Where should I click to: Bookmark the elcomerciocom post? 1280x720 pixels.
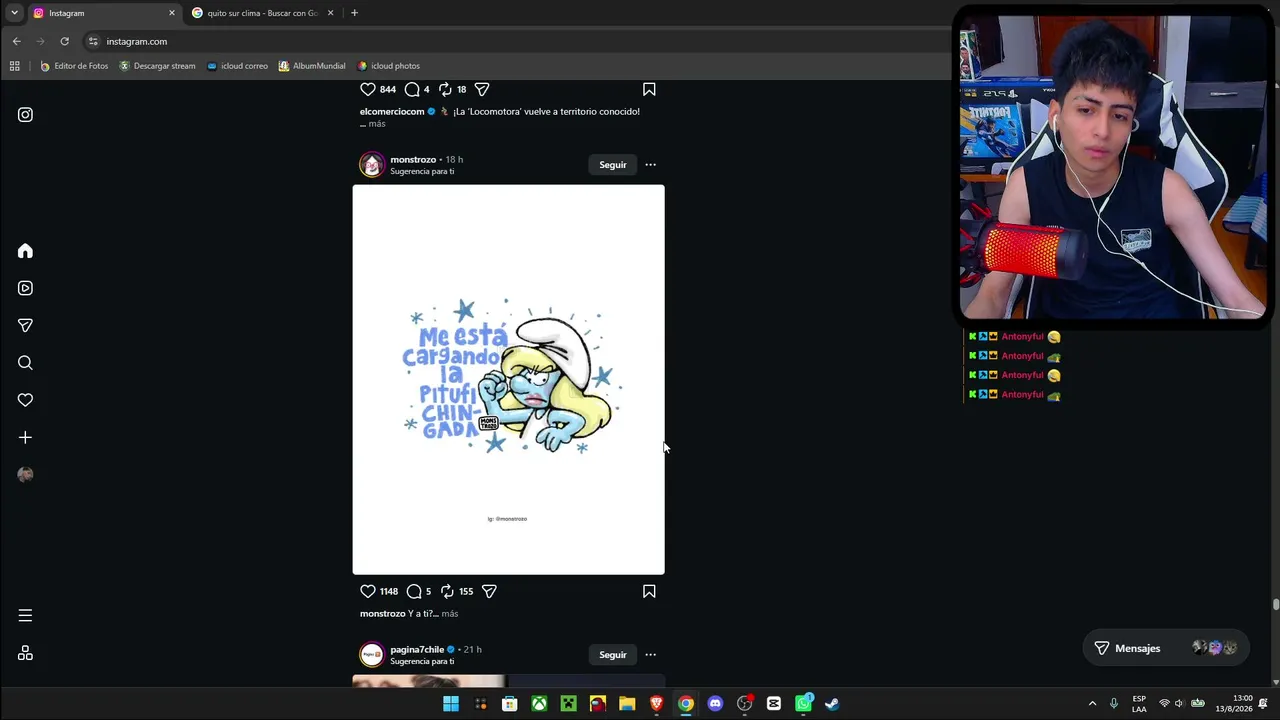tap(649, 89)
